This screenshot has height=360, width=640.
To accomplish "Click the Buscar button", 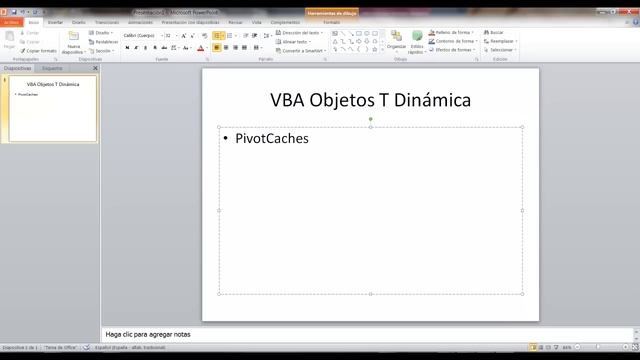I will pos(493,32).
